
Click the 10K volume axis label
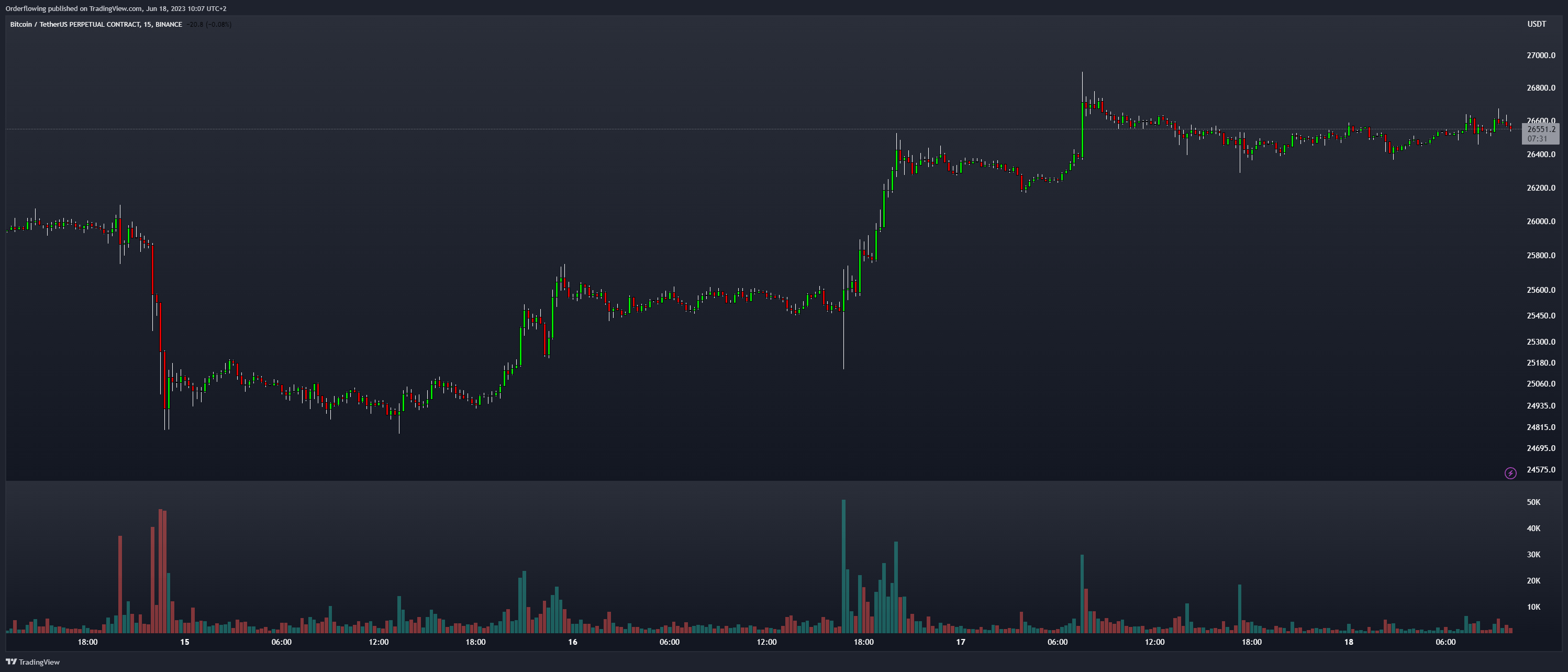click(x=1533, y=607)
